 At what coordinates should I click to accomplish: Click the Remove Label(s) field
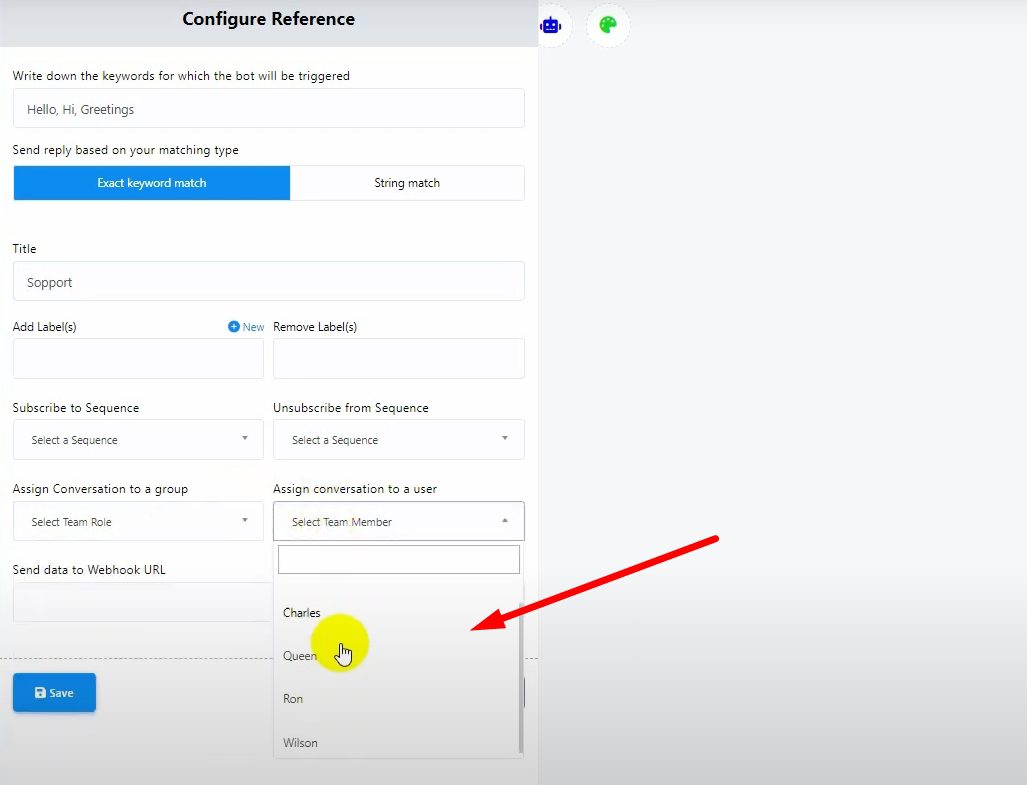(398, 359)
